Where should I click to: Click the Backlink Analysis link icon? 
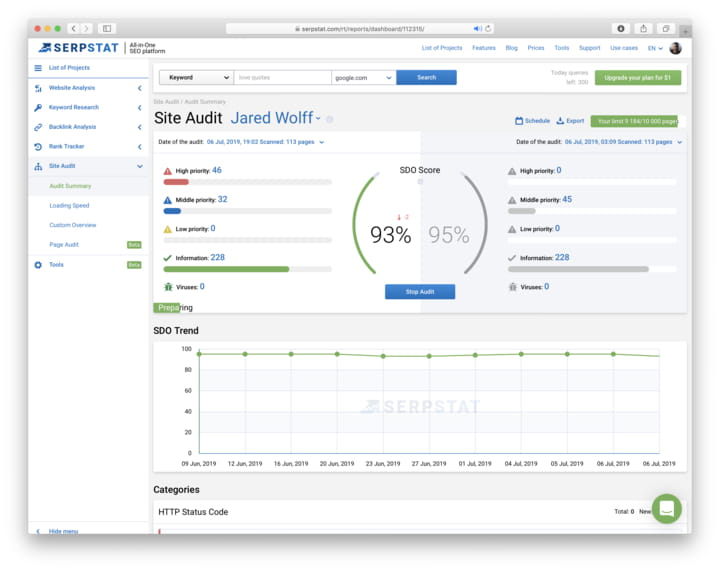(x=38, y=127)
